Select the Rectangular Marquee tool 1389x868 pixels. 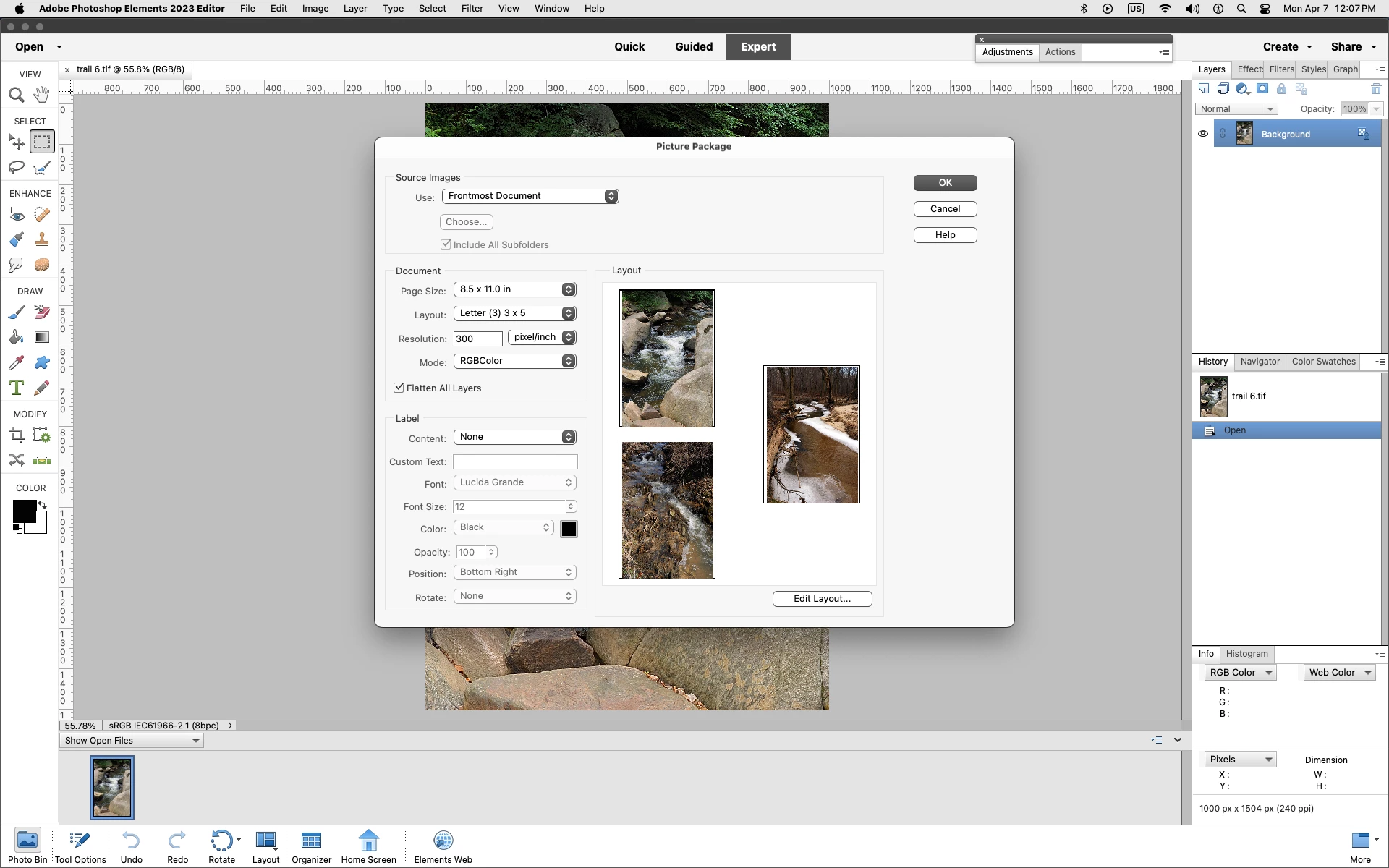pyautogui.click(x=42, y=142)
